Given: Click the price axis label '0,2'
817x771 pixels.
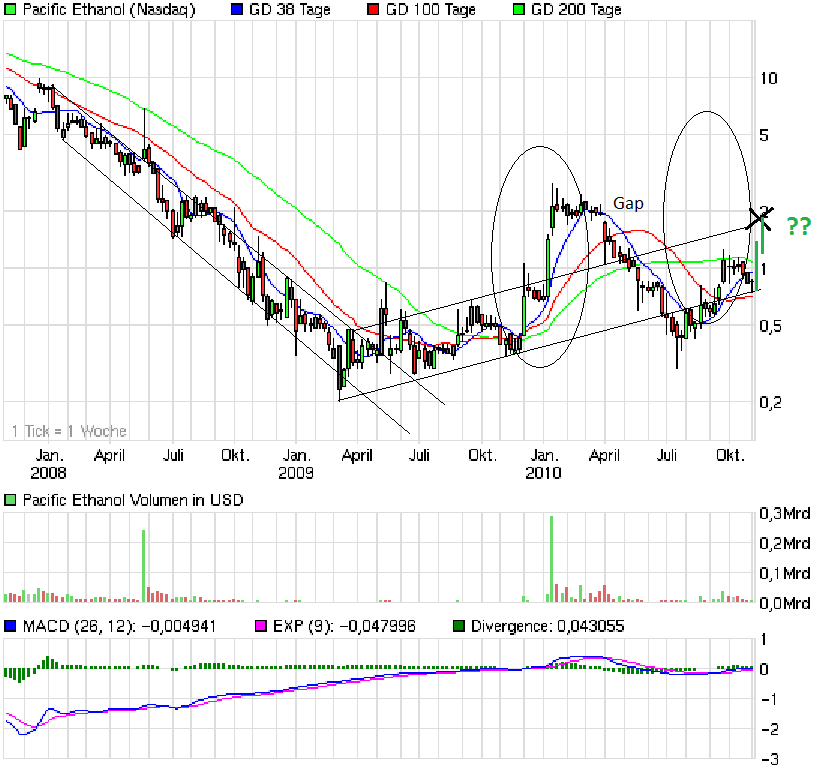Looking at the screenshot, I should [770, 402].
